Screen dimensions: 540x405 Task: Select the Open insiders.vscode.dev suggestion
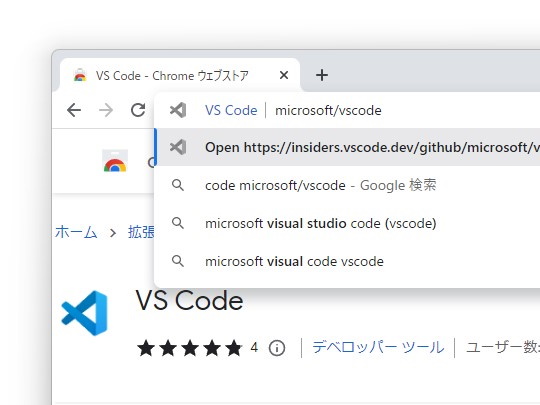(347, 147)
